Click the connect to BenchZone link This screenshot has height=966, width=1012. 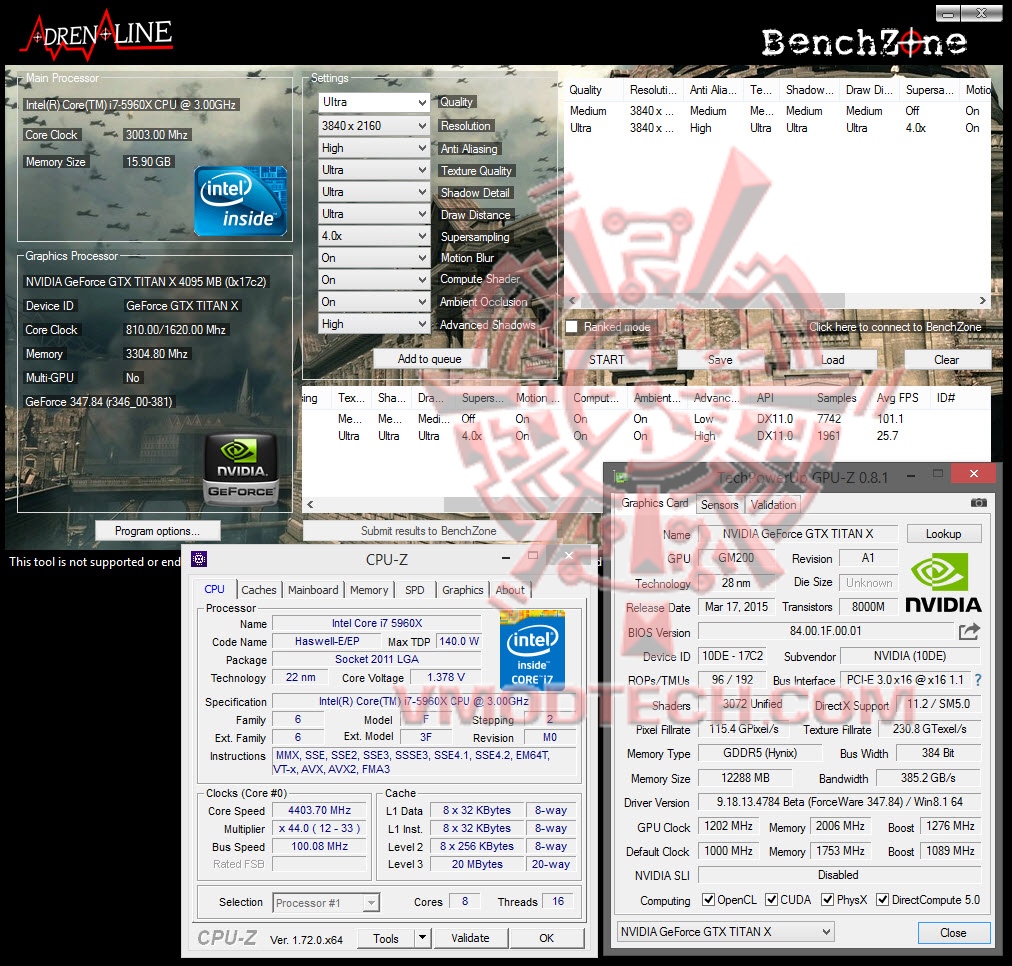(895, 327)
